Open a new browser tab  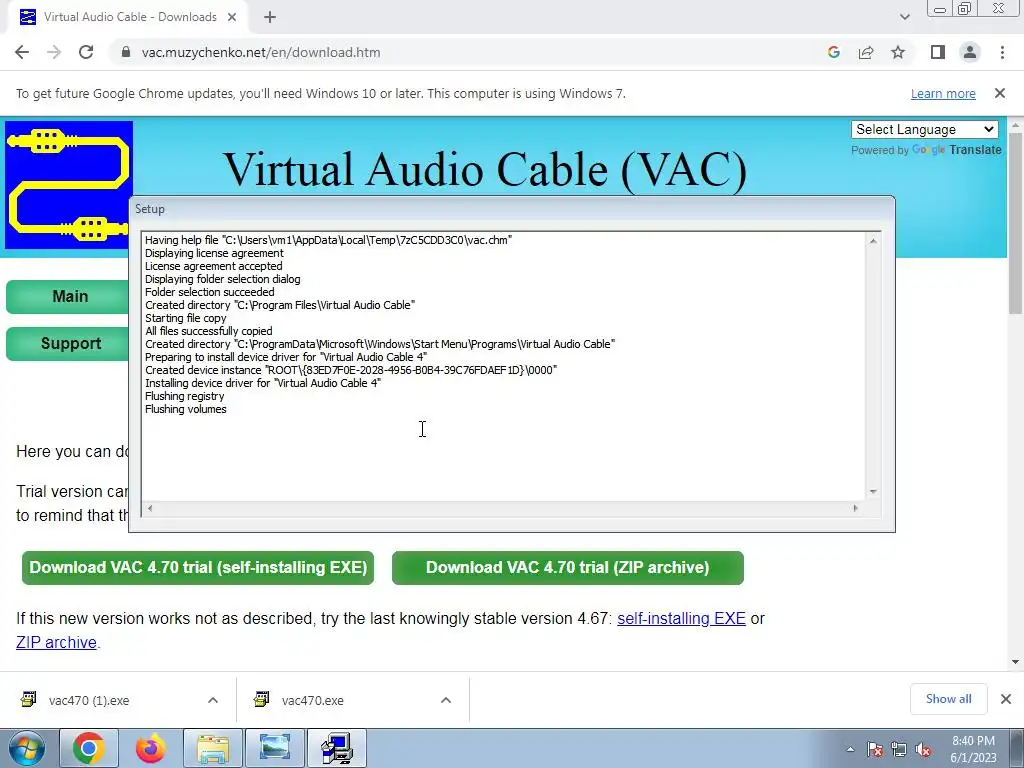tap(270, 17)
